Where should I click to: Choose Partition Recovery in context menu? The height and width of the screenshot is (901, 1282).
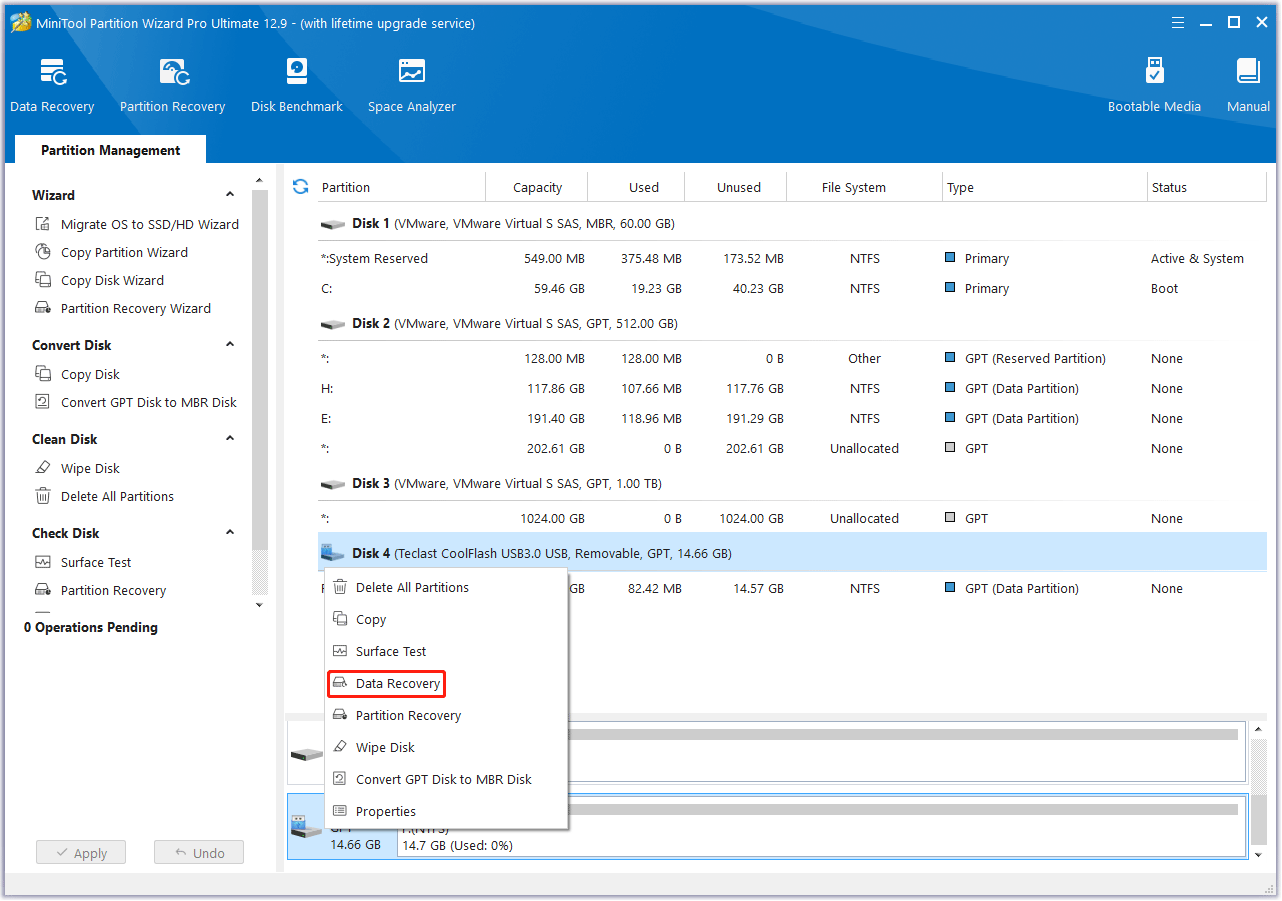point(446,715)
